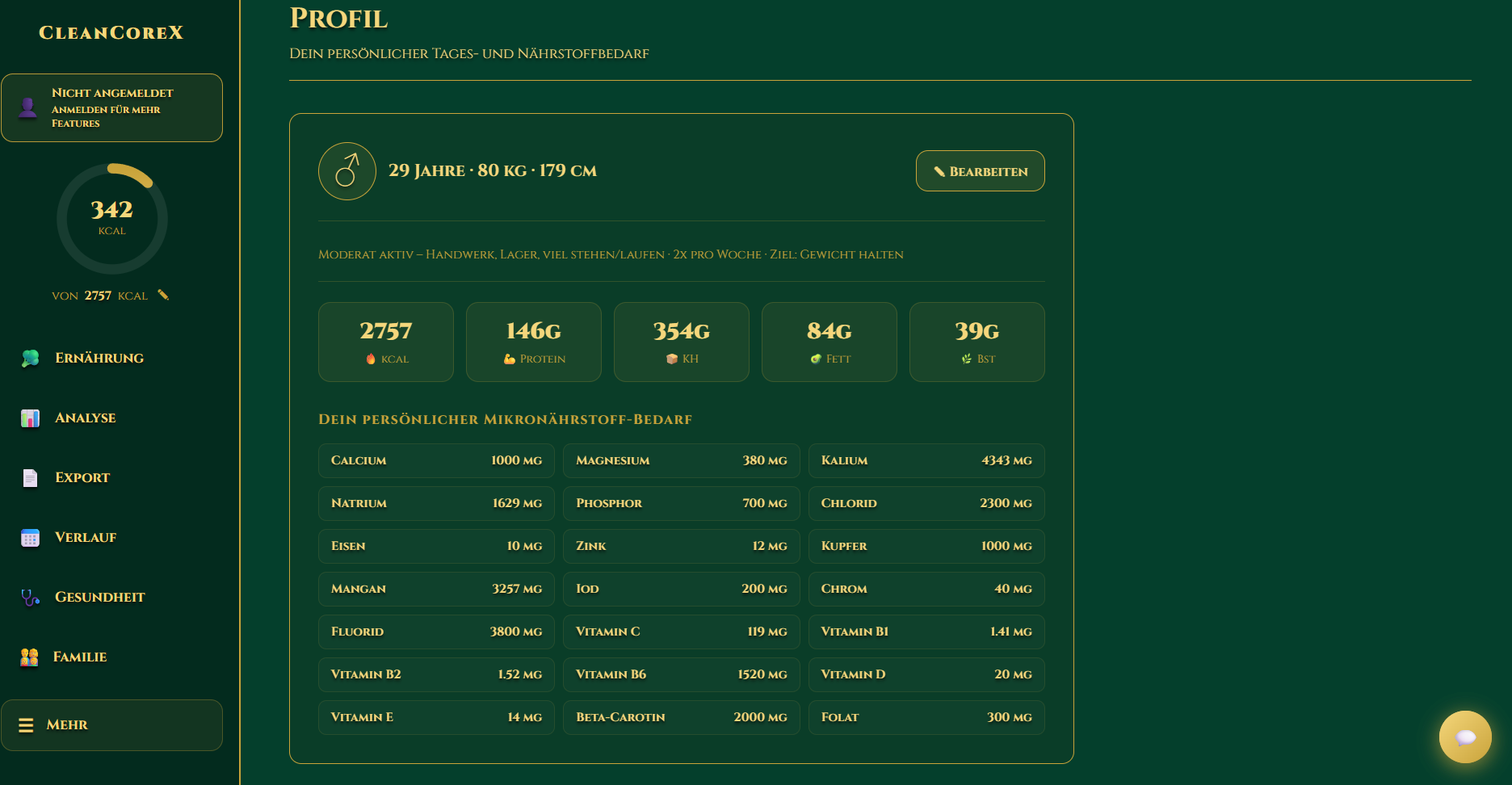Click the broccoli Ernährung icon
Screen dimensions: 1512x785
tap(30, 358)
